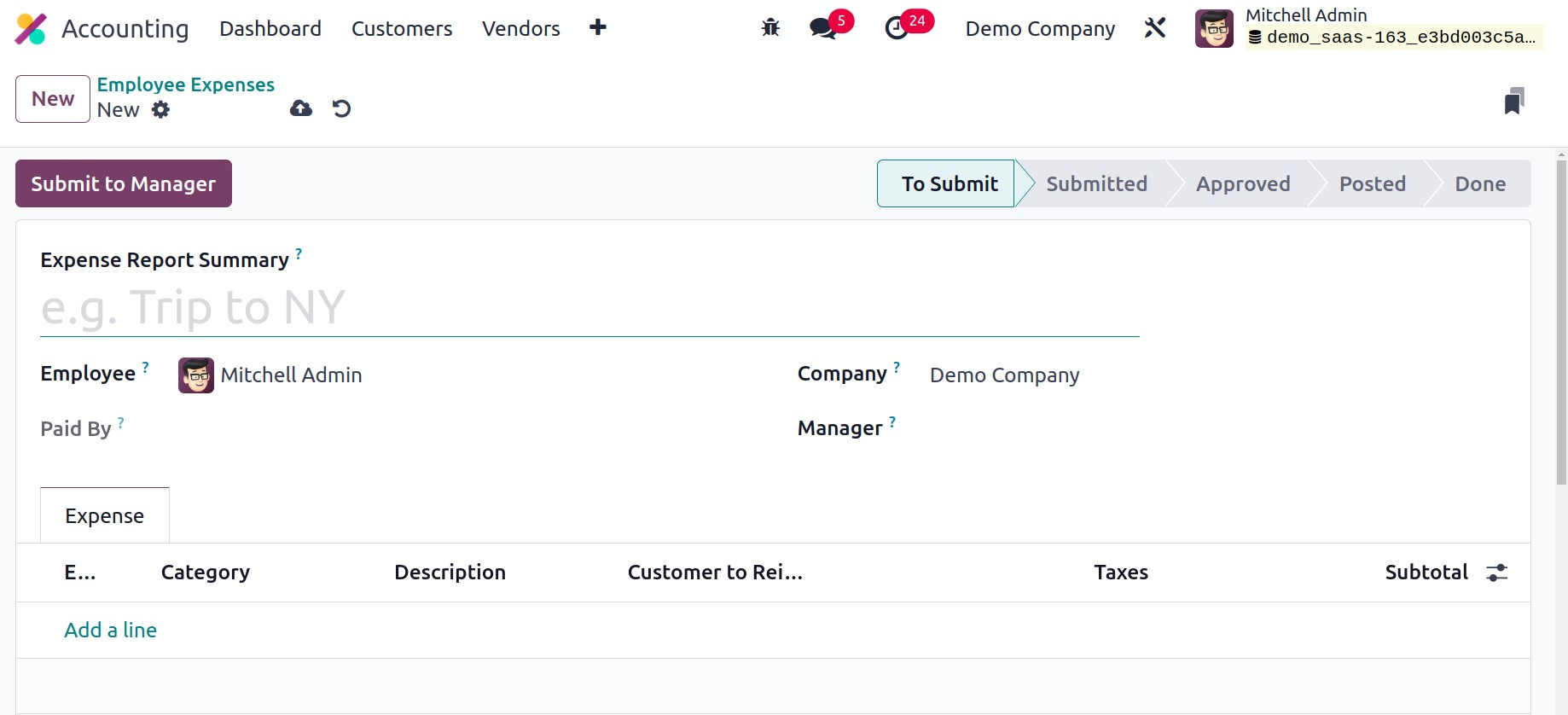Open the Vendors menu
This screenshot has width=1568, height=715.
pos(520,29)
